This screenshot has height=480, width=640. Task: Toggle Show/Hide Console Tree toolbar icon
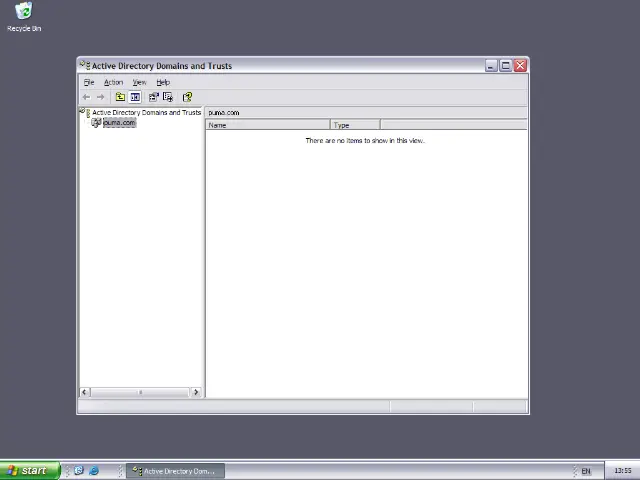(x=134, y=97)
